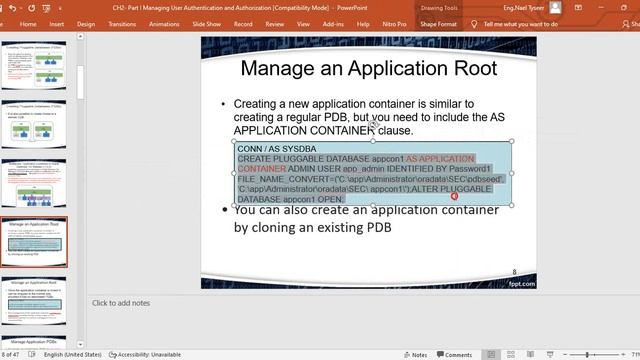The width and height of the screenshot is (640, 360).
Task: Click the rotation handle above the text box
Action: pos(373,124)
